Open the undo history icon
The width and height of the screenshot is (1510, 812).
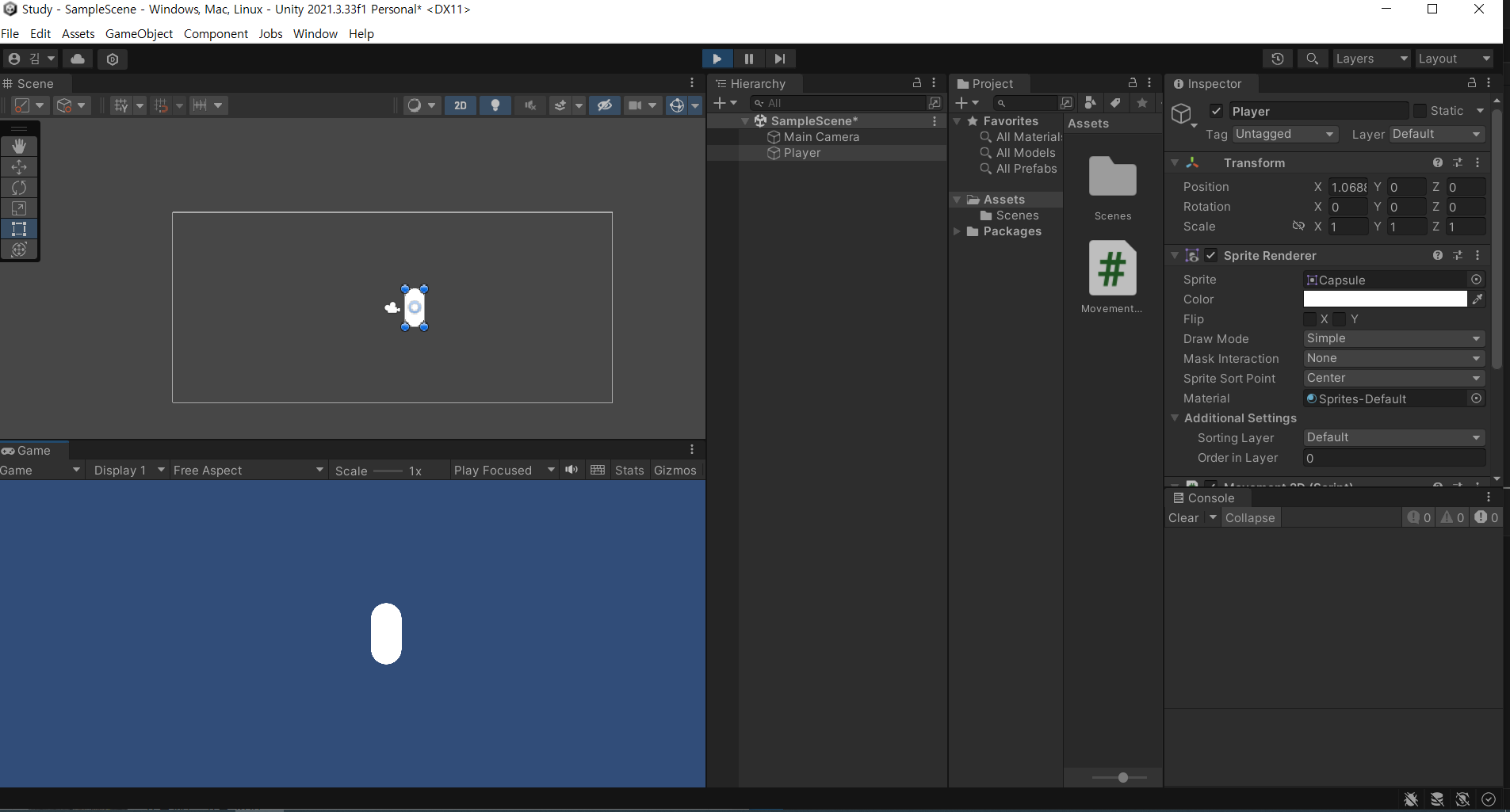(1277, 59)
